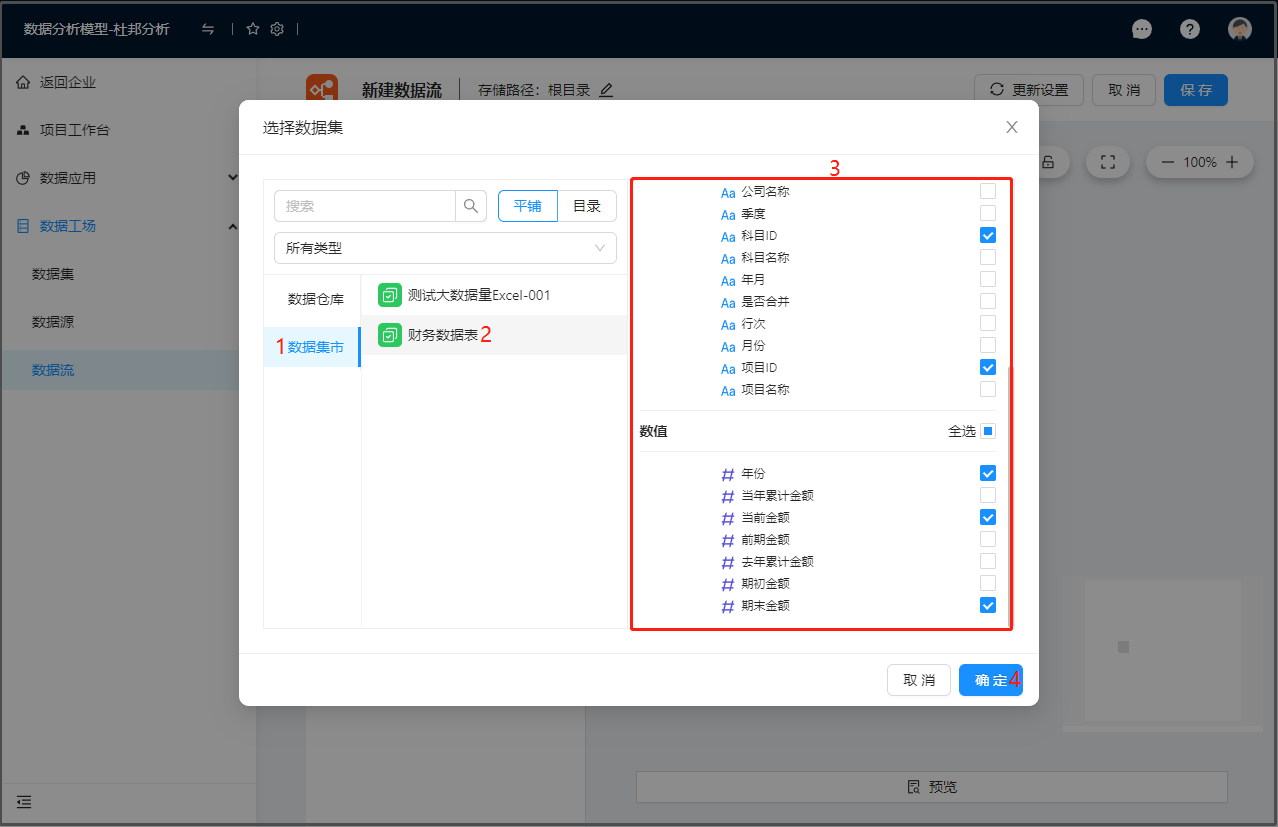1278x827 pixels.
Task: Open the chat message icon in header
Action: tap(1141, 29)
